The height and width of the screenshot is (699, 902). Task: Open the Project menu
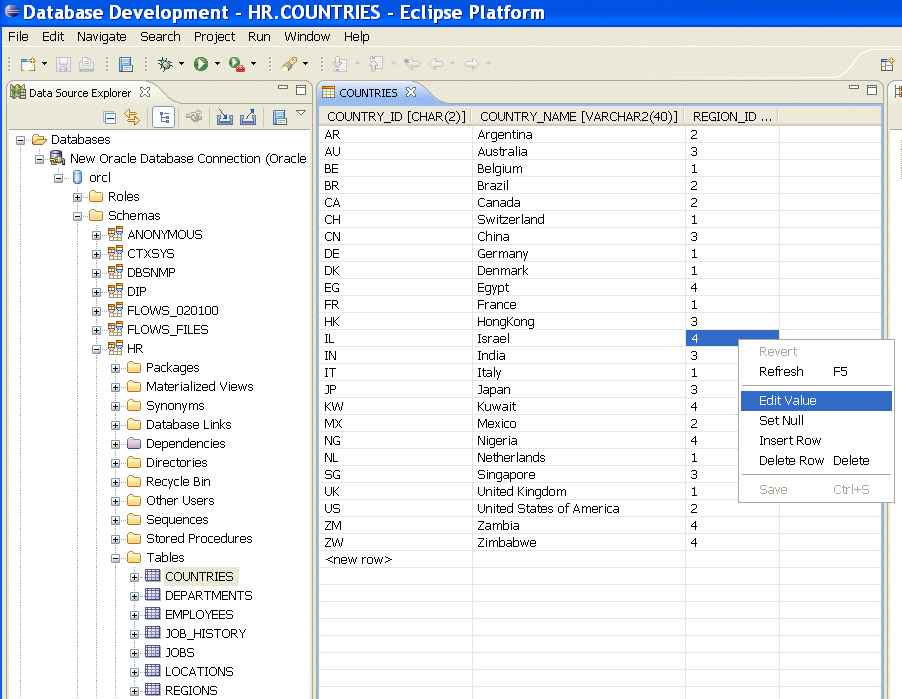pyautogui.click(x=214, y=36)
